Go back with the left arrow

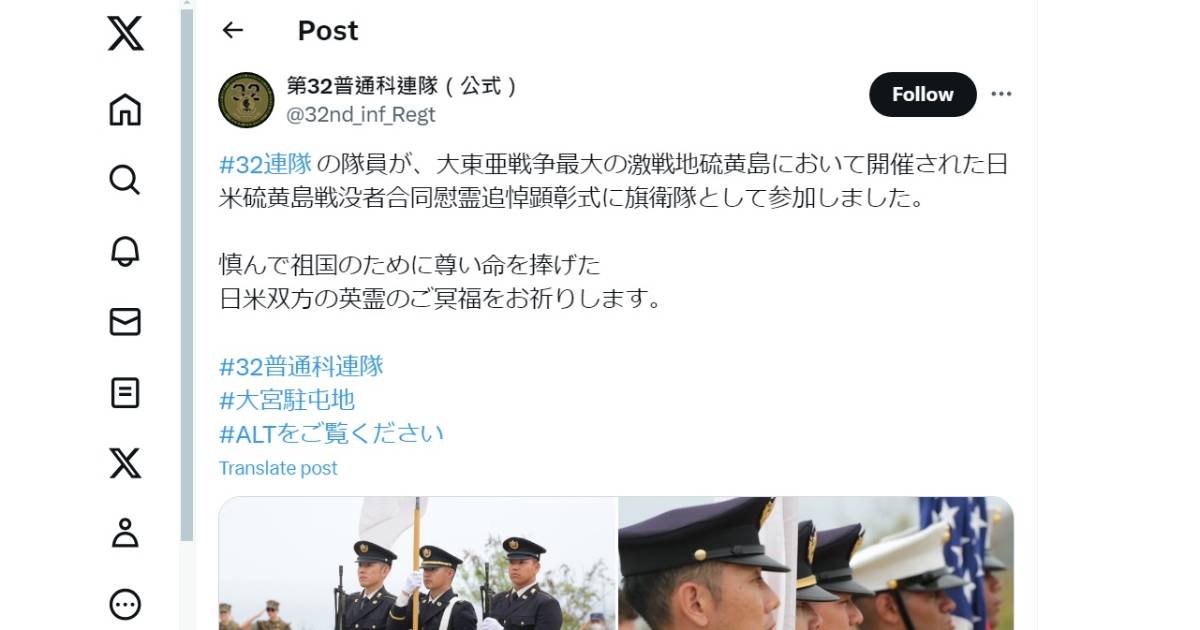point(233,30)
